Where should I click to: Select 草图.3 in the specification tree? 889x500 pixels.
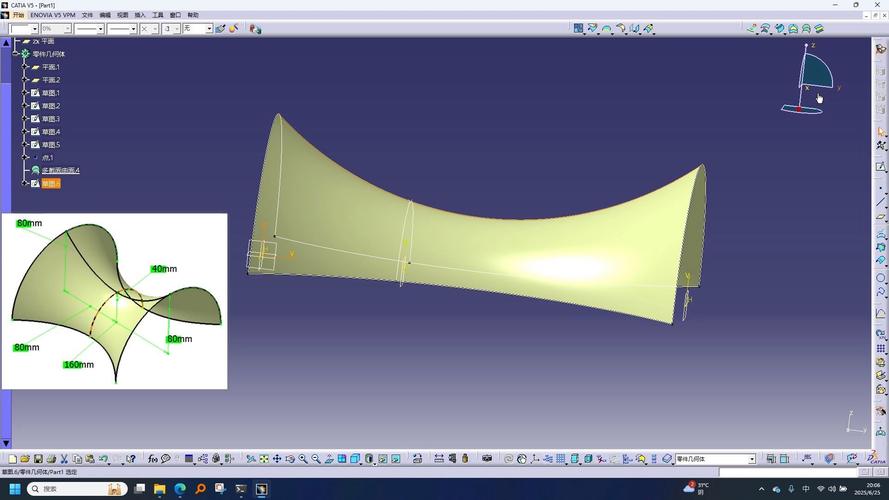(50, 119)
